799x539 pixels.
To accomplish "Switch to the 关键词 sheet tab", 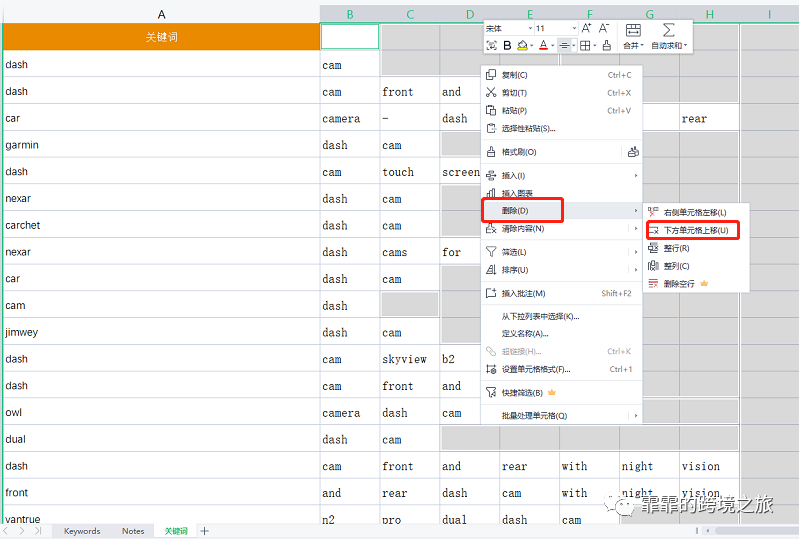I will click(x=176, y=531).
